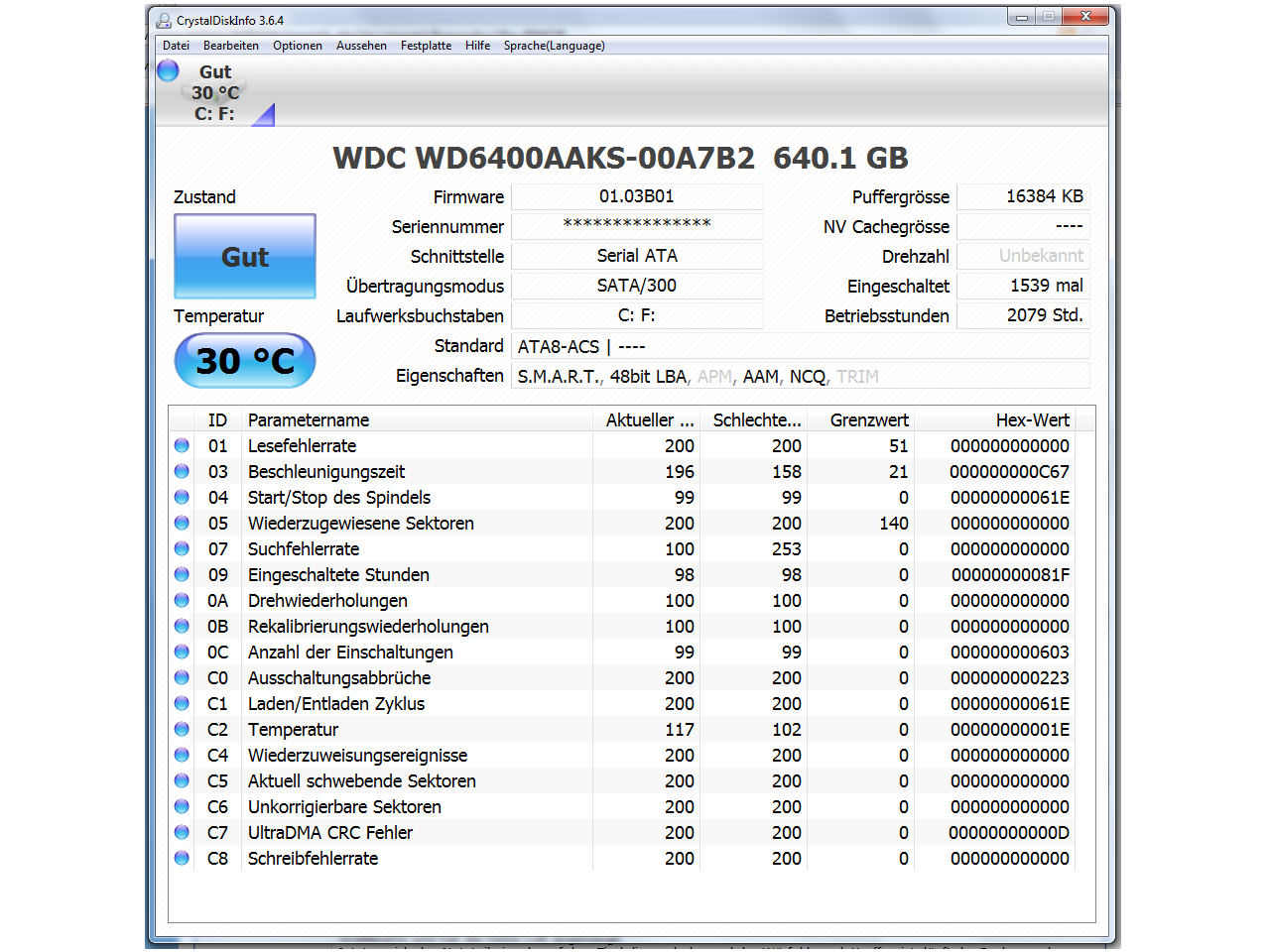Click the Hex-Wert column header
Viewport: 1270px width, 952px height.
[994, 419]
